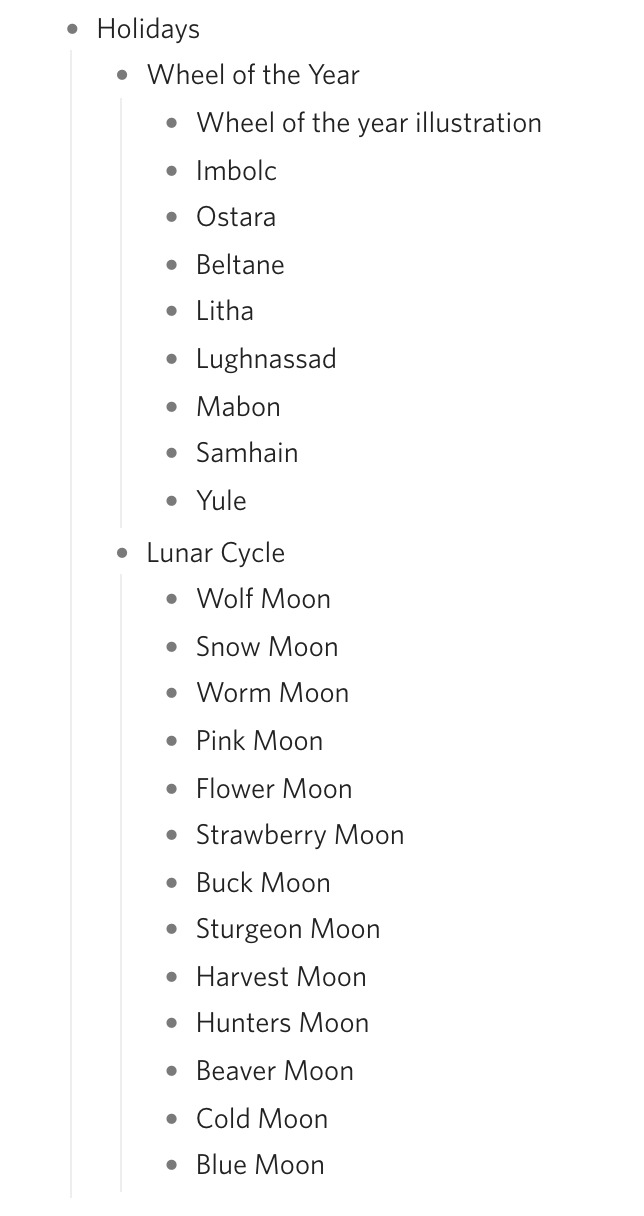The height and width of the screenshot is (1216, 644).
Task: Click the bullet beside Imbolc
Action: coord(172,171)
